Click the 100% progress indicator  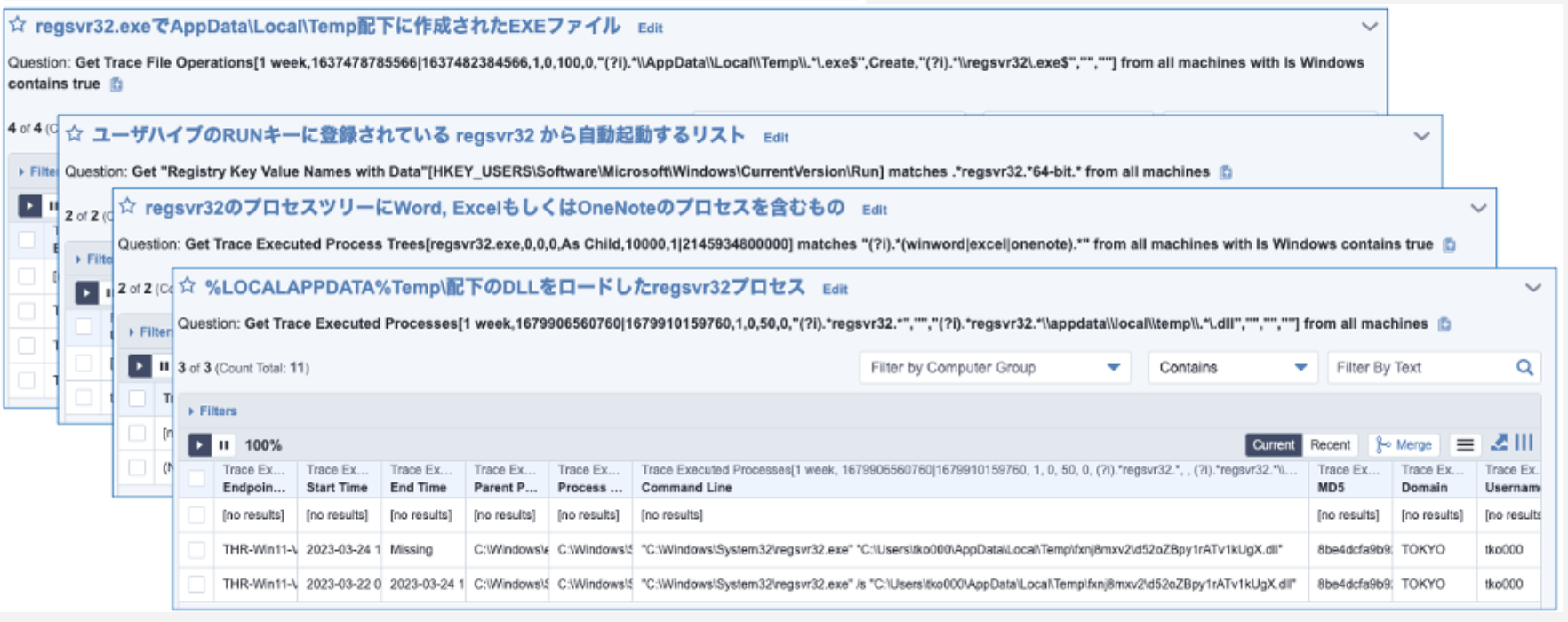263,444
